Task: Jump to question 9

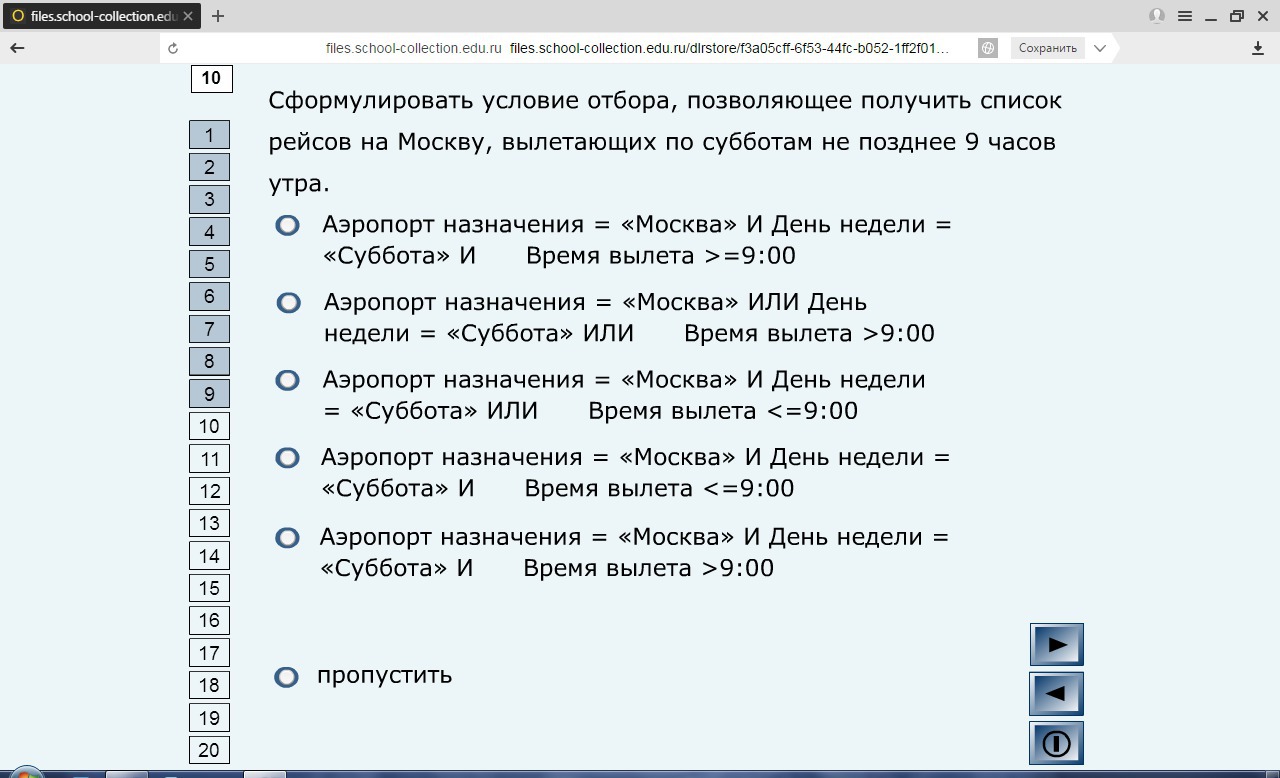Action: 209,394
